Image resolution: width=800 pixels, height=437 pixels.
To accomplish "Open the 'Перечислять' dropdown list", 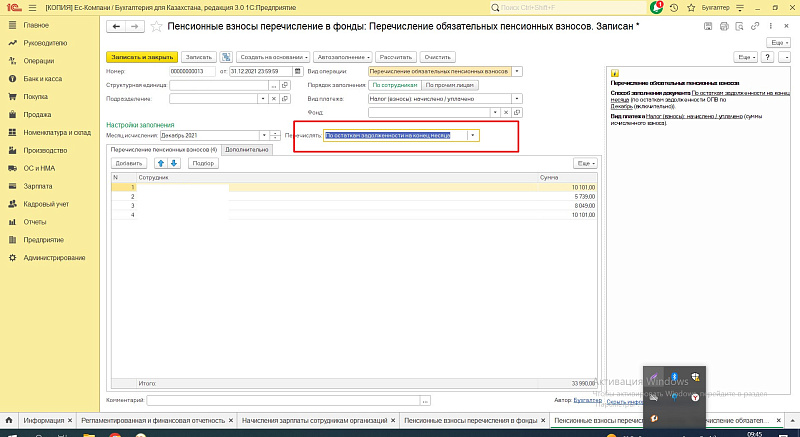I will point(473,135).
